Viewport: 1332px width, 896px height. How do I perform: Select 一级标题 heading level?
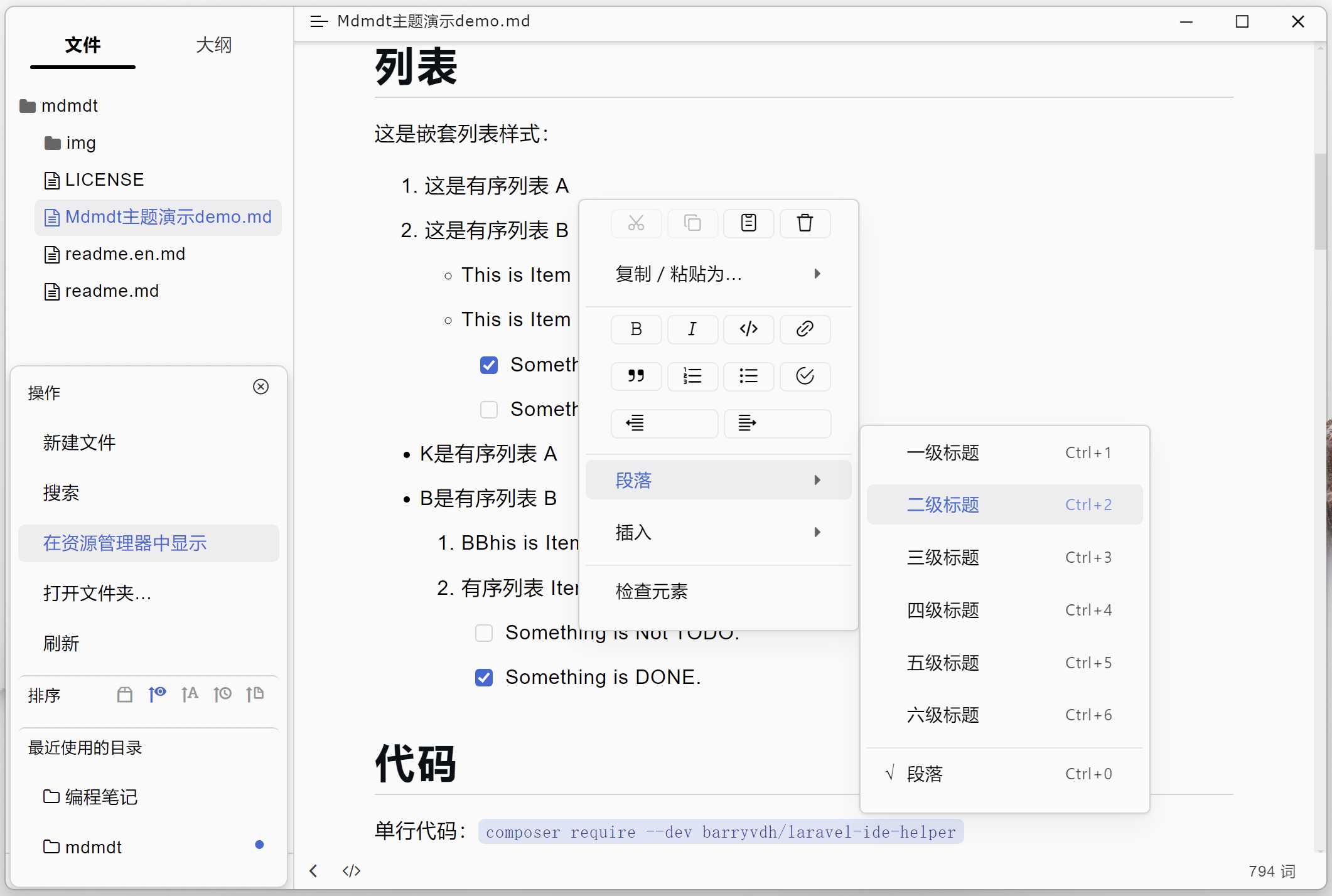point(1004,452)
